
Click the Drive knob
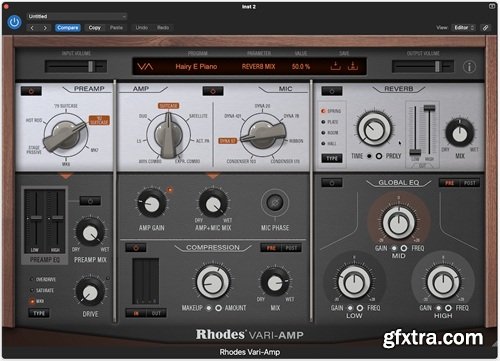[x=90, y=292]
